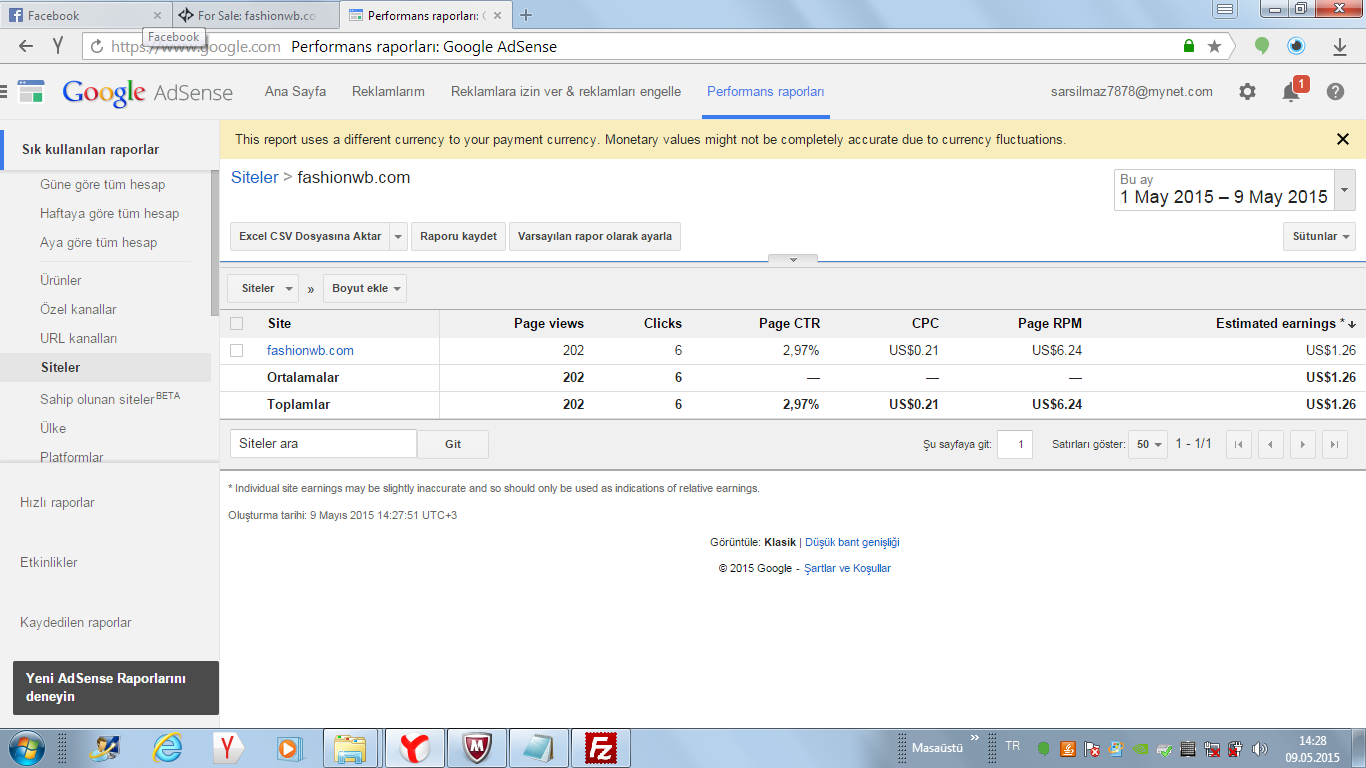This screenshot has height=768, width=1366.
Task: Open Şartlar ve Koşullar link
Action: coord(847,568)
